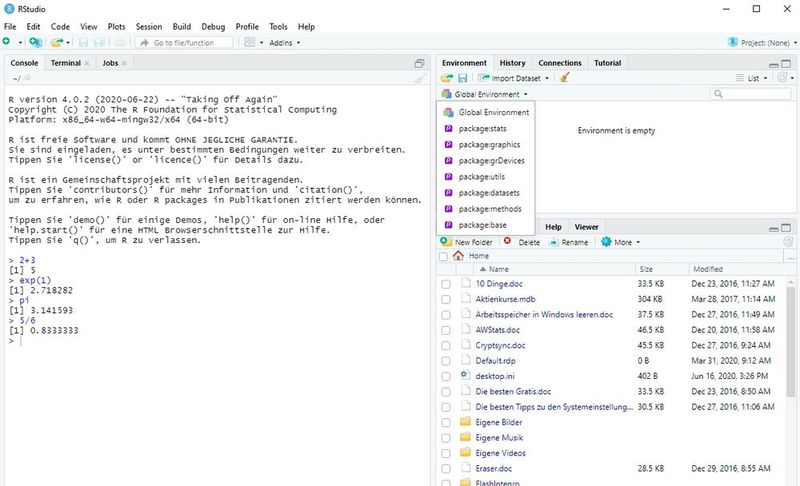The image size is (800, 486).
Task: Check the box for 10 Dinge.doc
Action: click(446, 284)
